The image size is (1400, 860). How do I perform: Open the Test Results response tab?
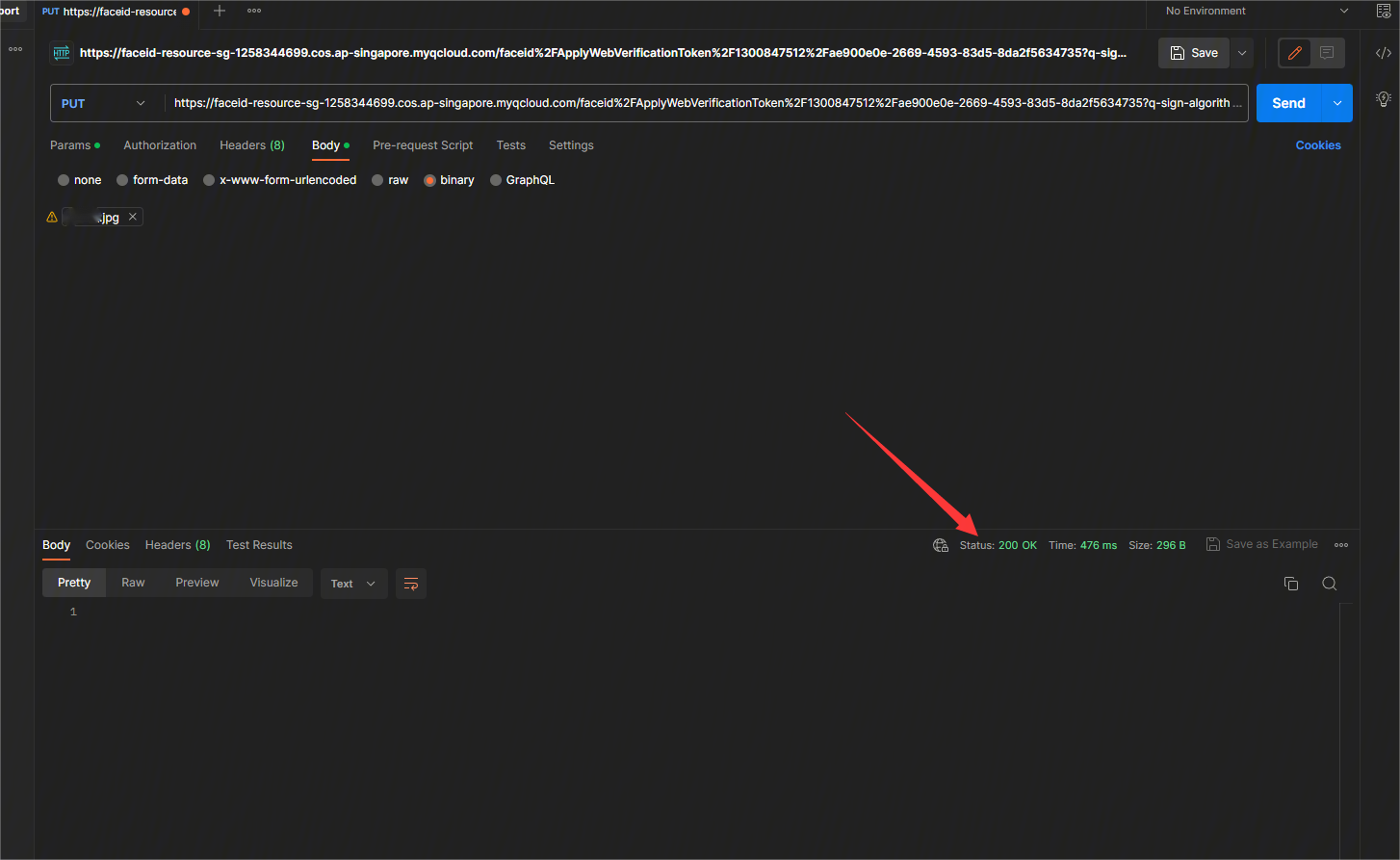pyautogui.click(x=259, y=545)
